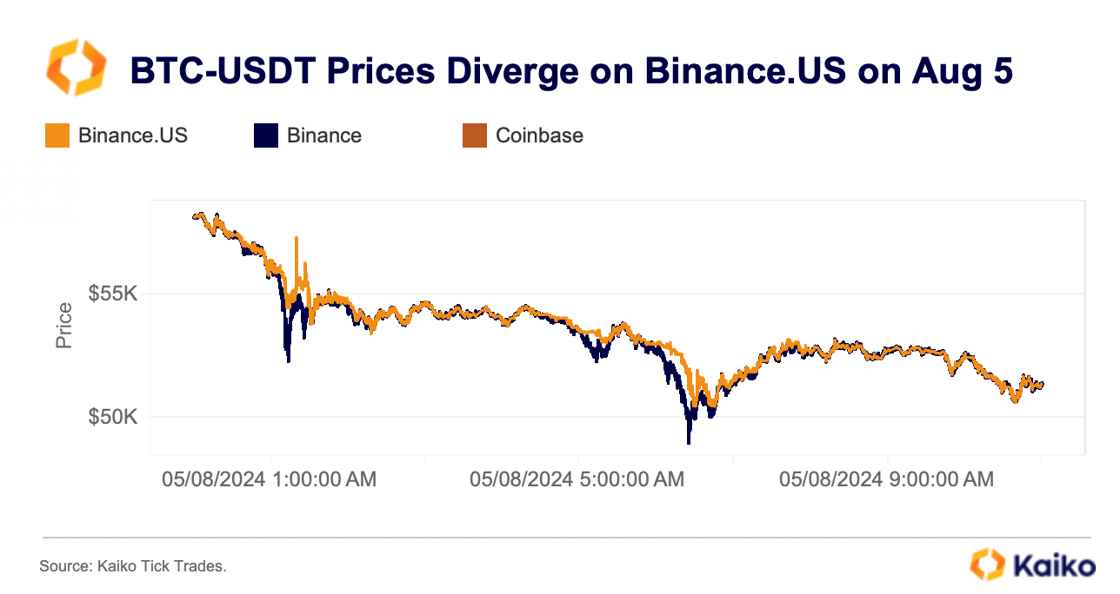
Task: Click the final data point at the line's right end
Action: [1043, 385]
